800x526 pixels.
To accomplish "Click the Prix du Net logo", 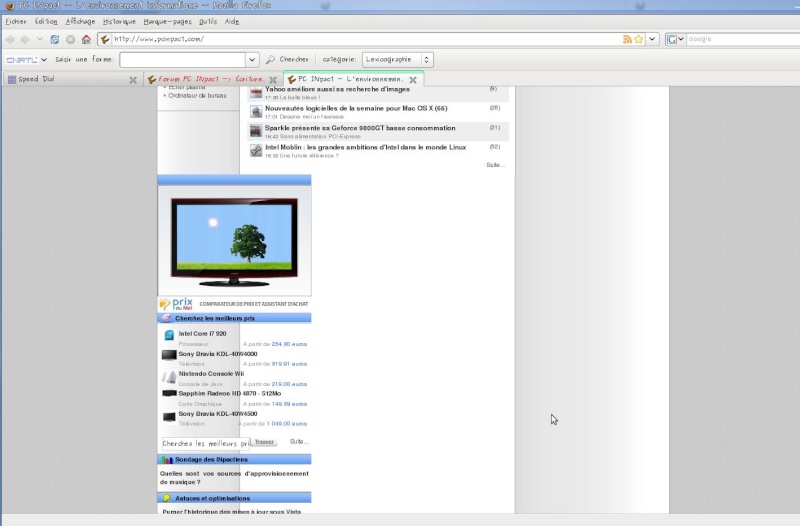I will point(176,304).
